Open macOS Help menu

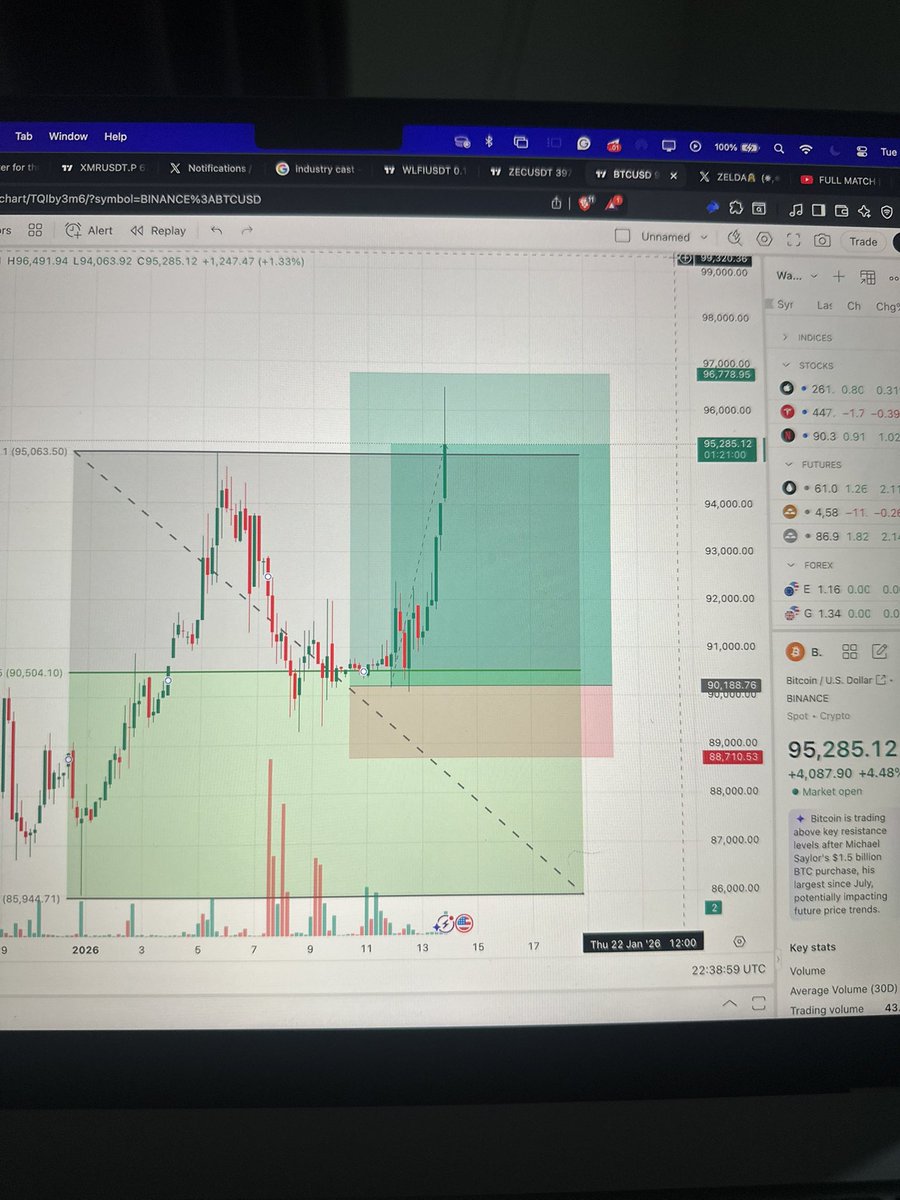(116, 136)
